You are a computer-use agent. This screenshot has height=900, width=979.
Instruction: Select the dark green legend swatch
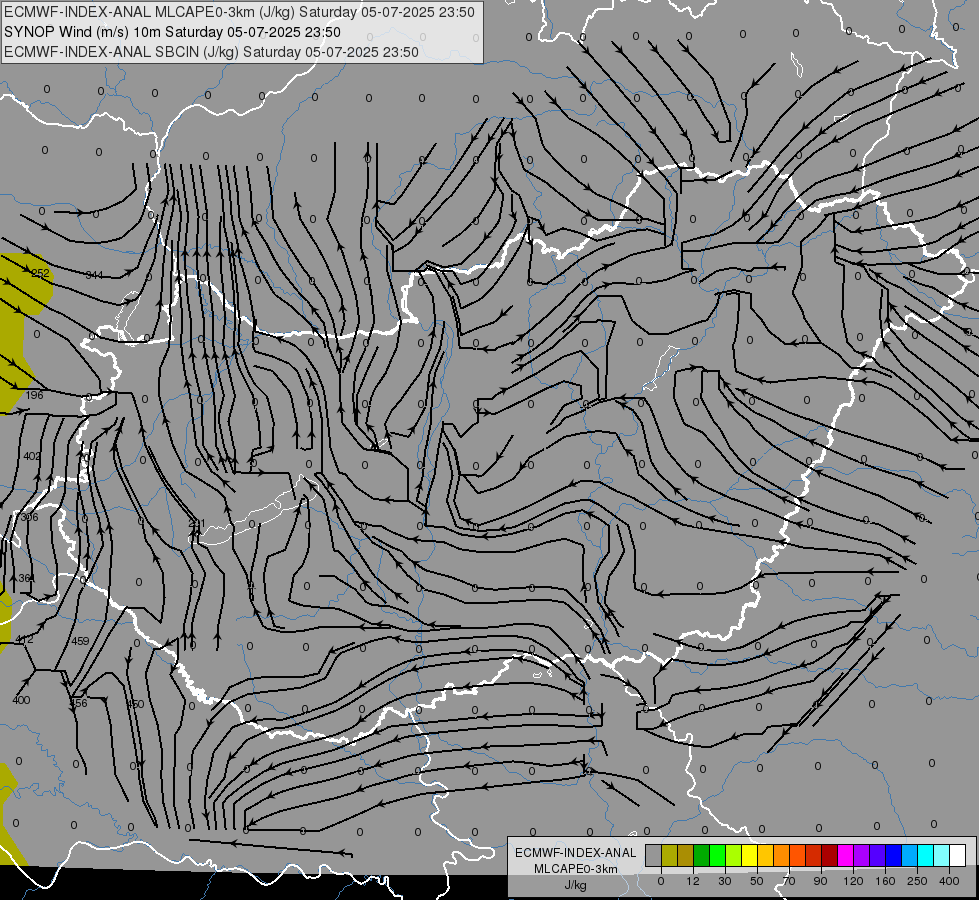[x=701, y=855]
